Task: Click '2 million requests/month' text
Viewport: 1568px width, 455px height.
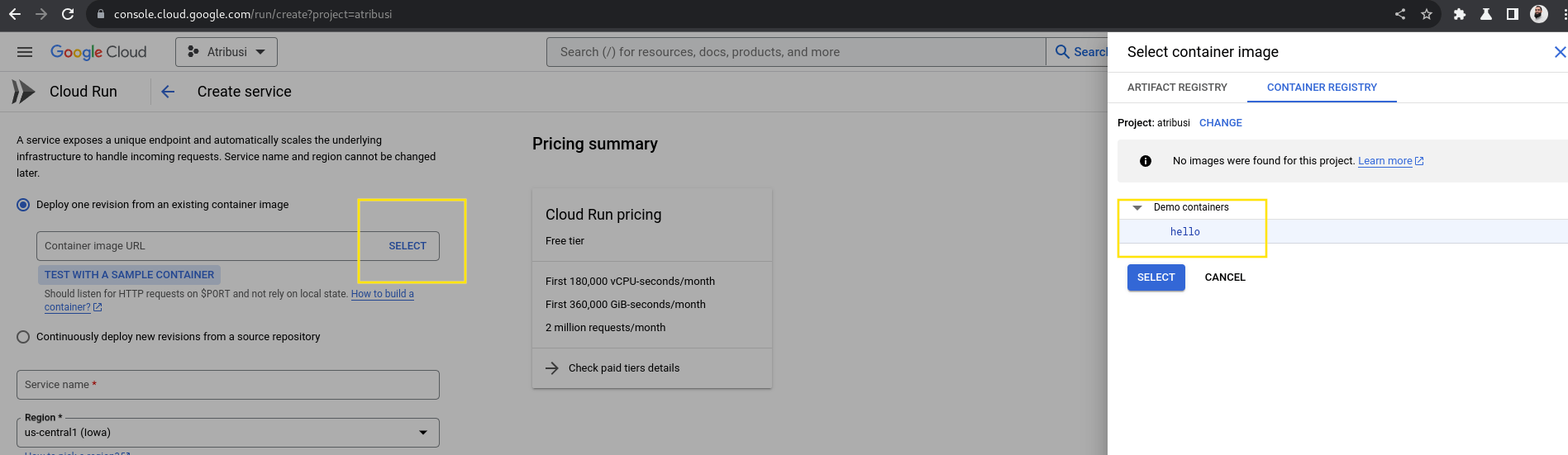Action: coord(605,328)
